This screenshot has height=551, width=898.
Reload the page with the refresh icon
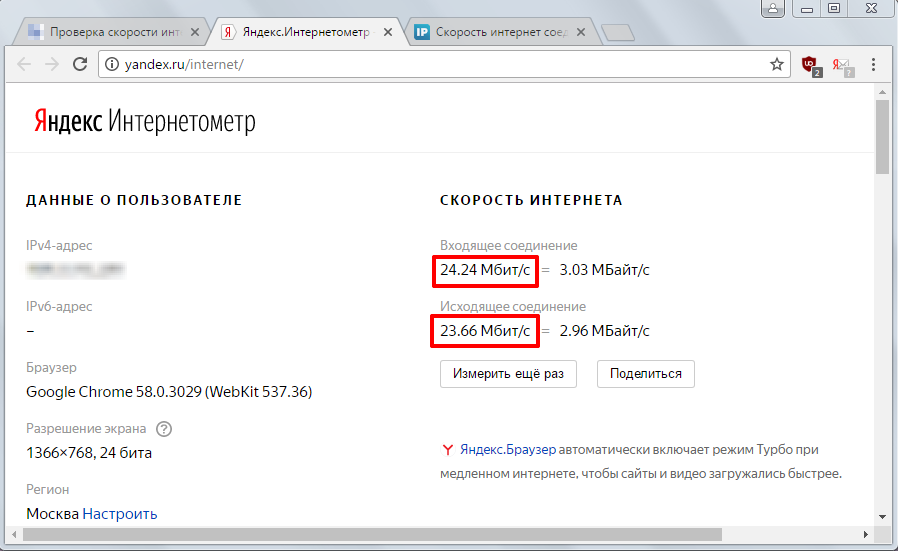pyautogui.click(x=80, y=64)
